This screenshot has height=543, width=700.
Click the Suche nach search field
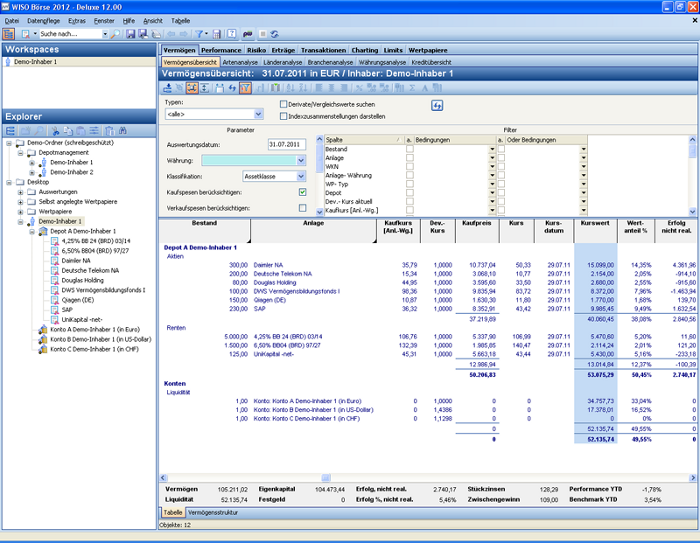tap(70, 34)
